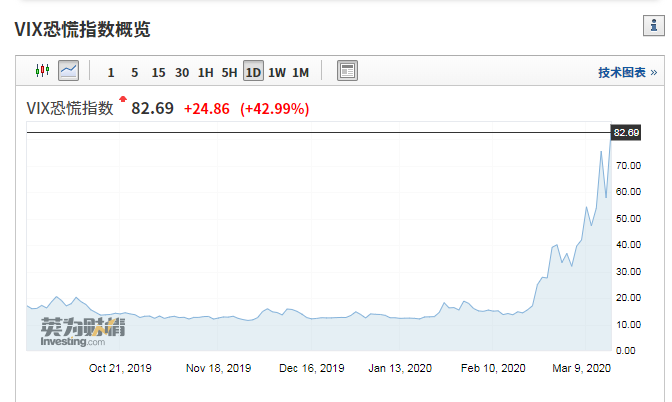Select the active 1D timeframe
This screenshot has width=672, height=402.
(x=253, y=71)
